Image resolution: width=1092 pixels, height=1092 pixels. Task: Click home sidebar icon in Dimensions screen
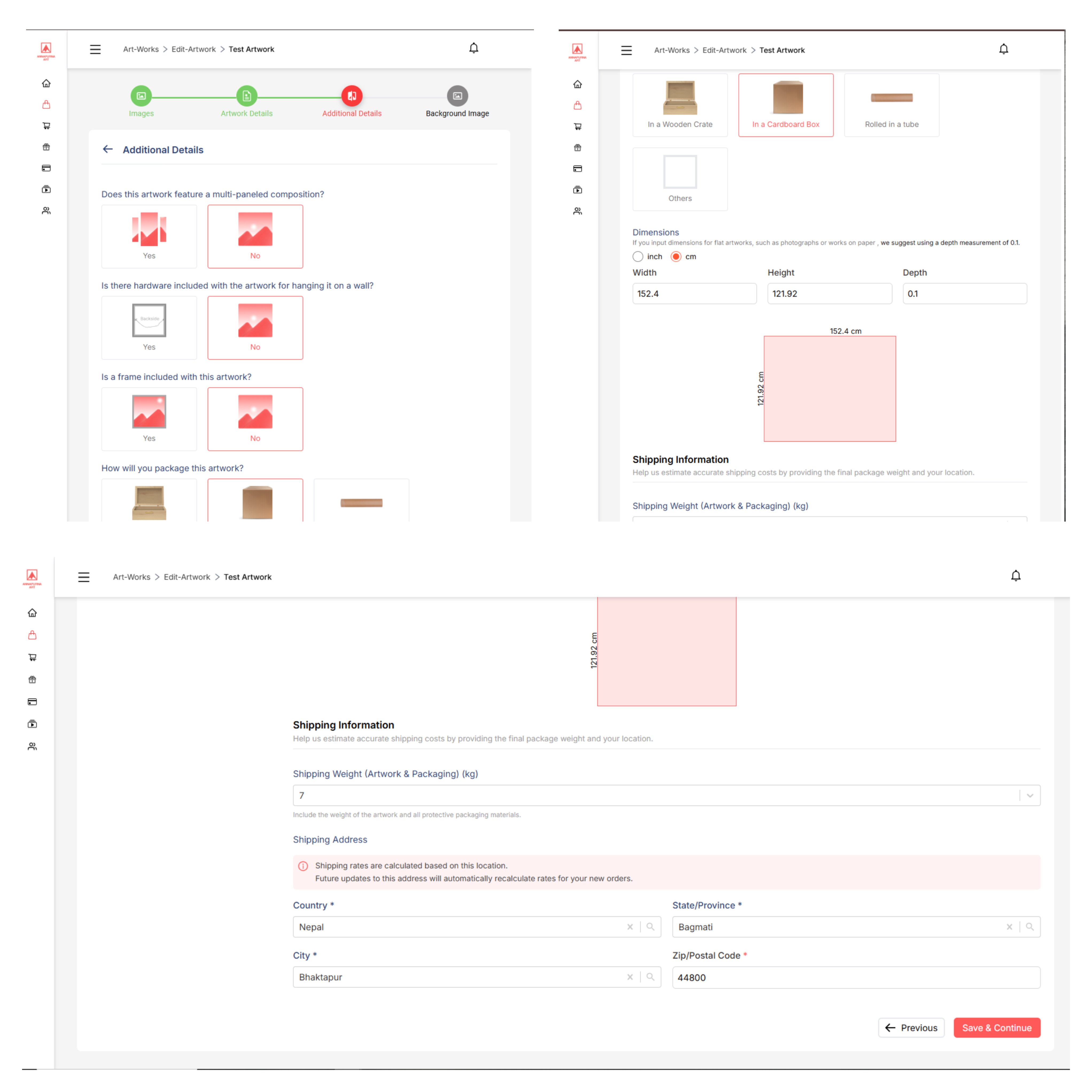[x=578, y=84]
